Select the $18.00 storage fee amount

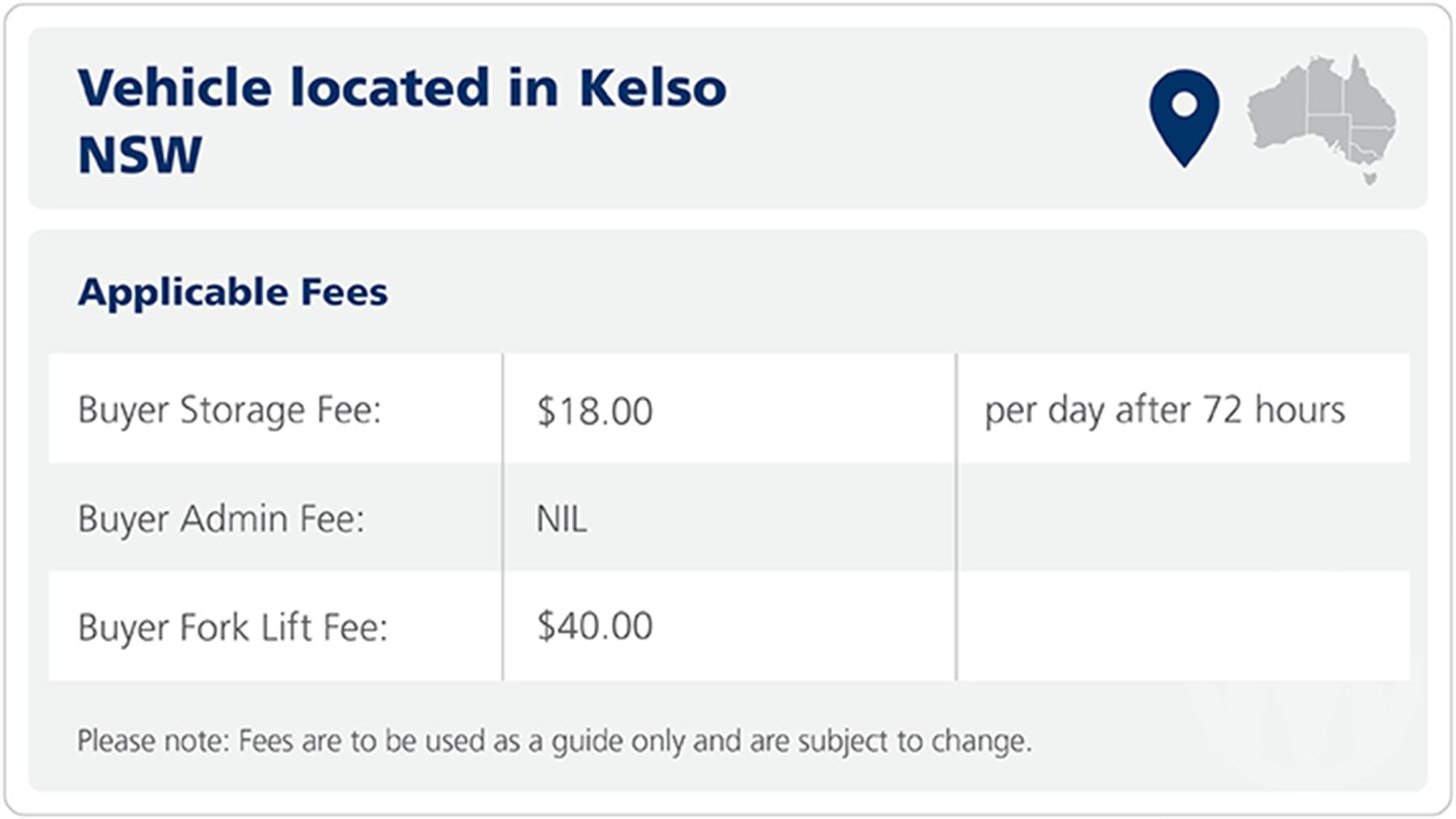(595, 410)
